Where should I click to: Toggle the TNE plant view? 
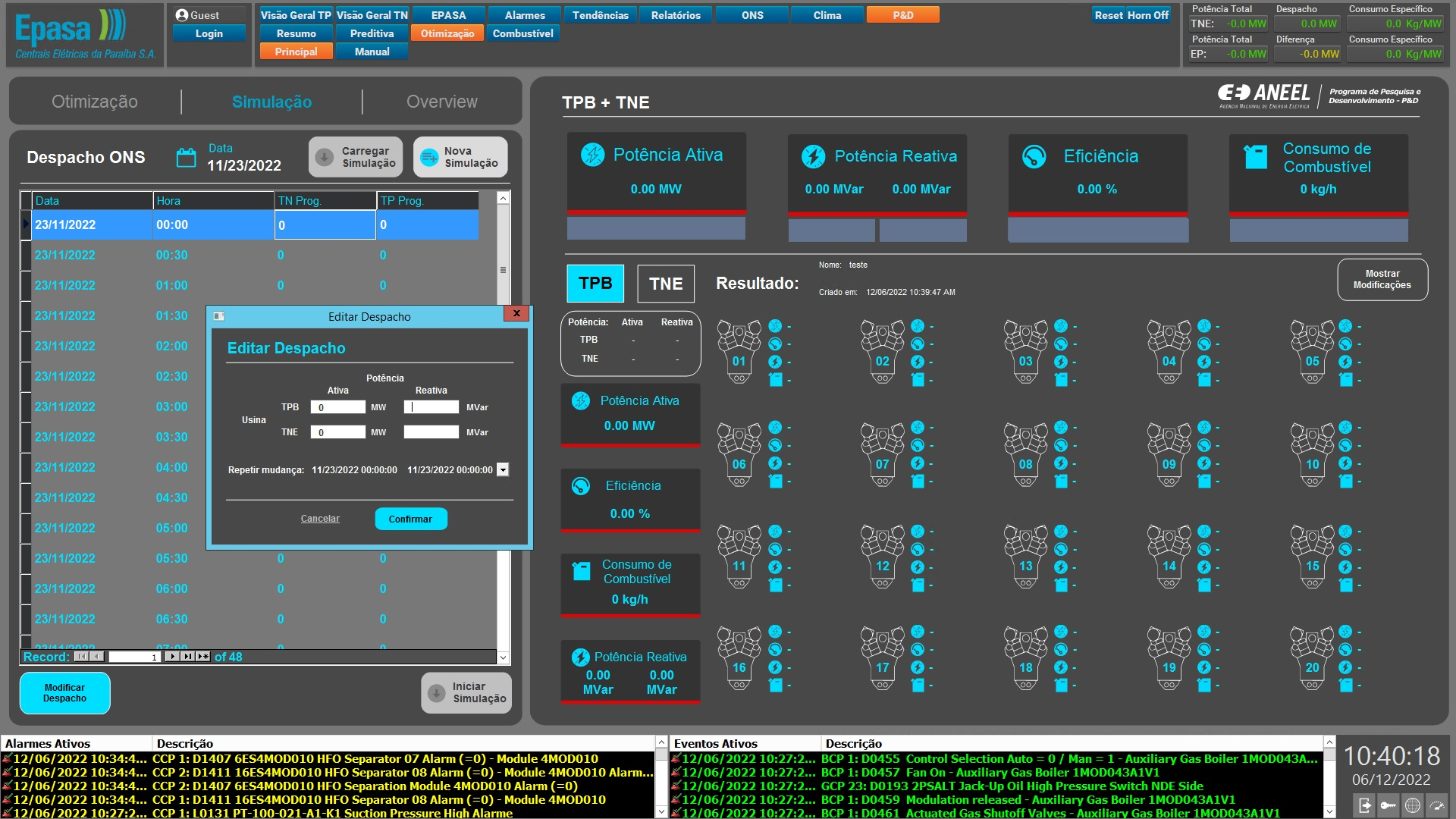(666, 284)
